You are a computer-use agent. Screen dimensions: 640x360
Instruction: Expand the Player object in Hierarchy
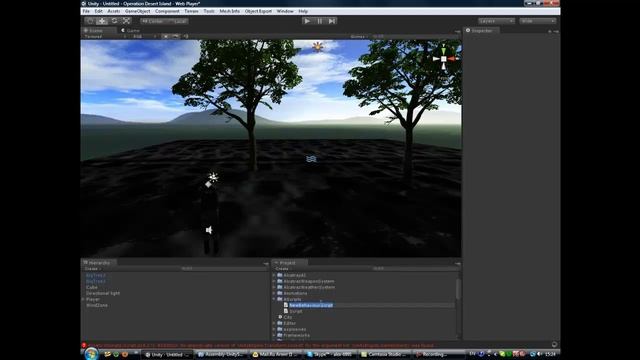coord(83,299)
